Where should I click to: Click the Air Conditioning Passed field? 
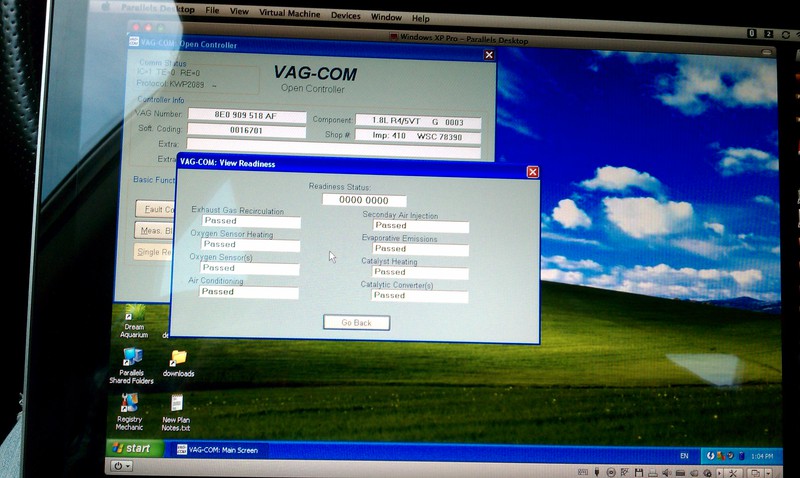[248, 292]
